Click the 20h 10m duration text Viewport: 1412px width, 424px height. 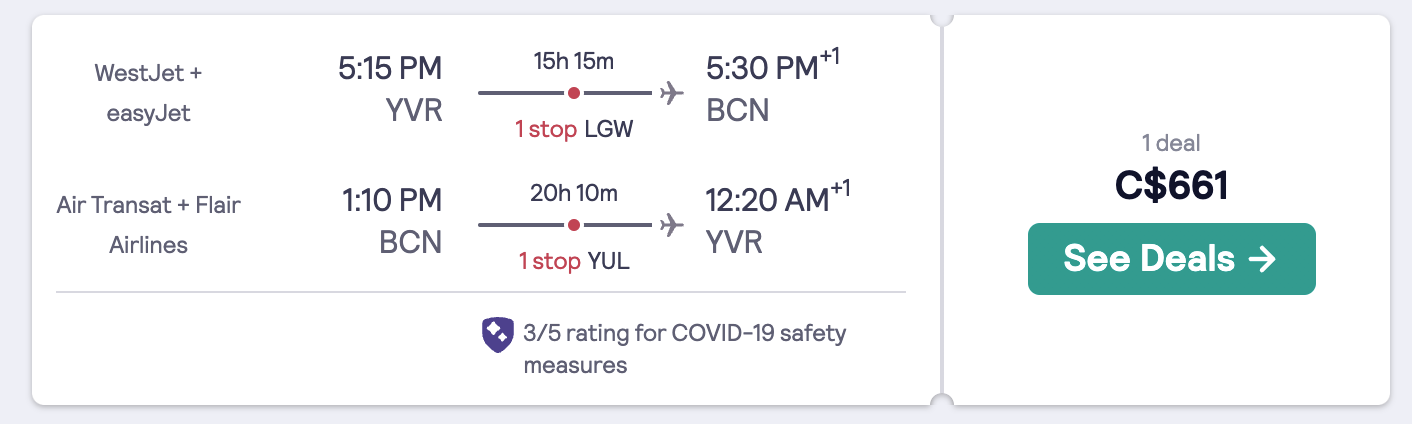(574, 193)
